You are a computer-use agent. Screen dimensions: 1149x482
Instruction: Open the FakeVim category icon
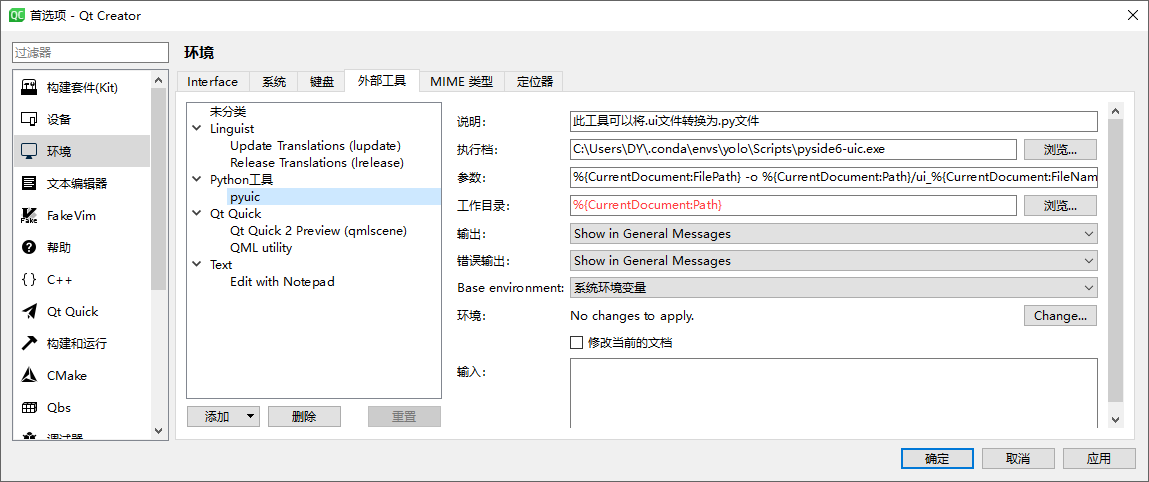point(29,215)
